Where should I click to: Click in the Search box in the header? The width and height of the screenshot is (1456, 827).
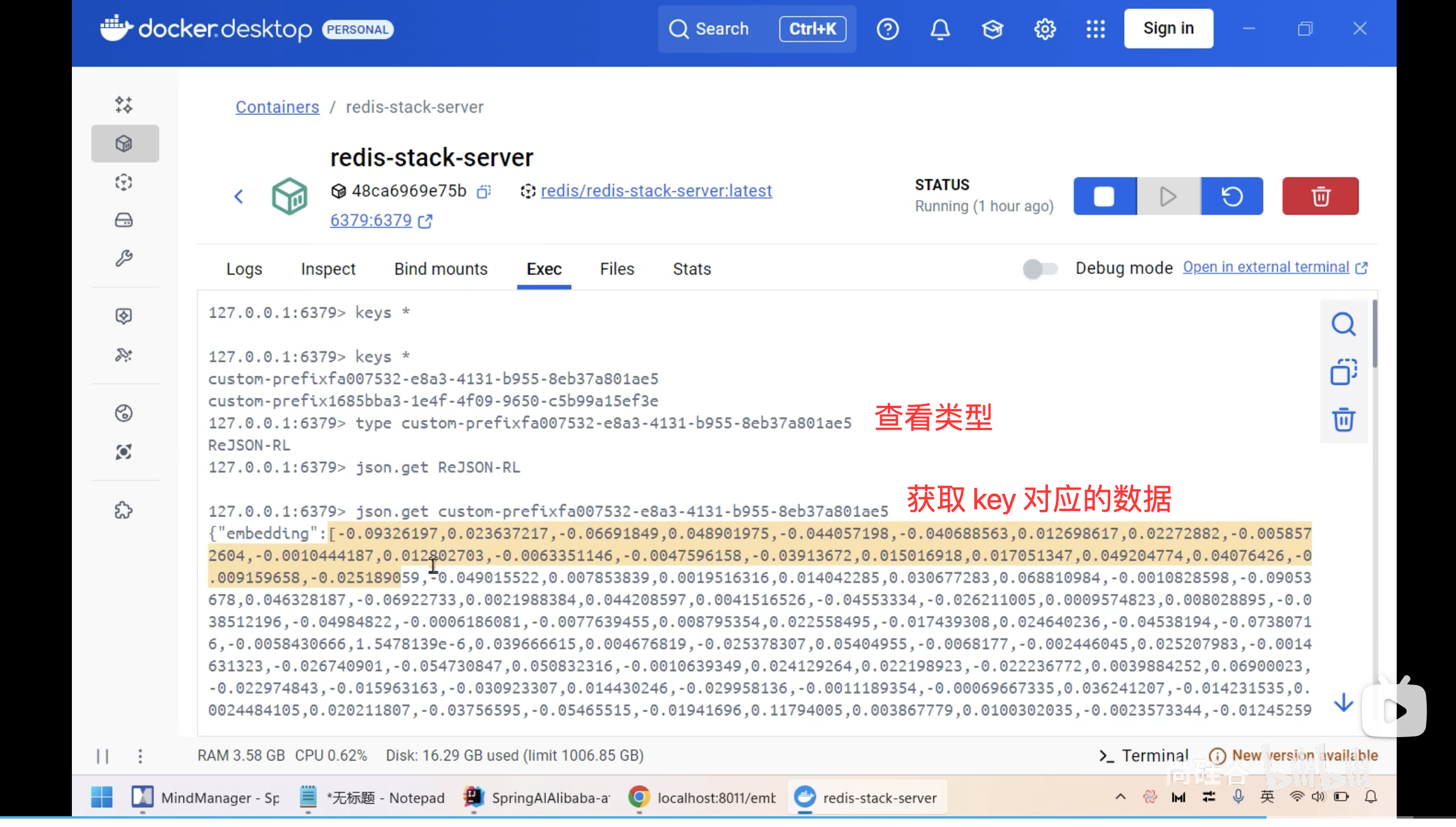(x=721, y=29)
